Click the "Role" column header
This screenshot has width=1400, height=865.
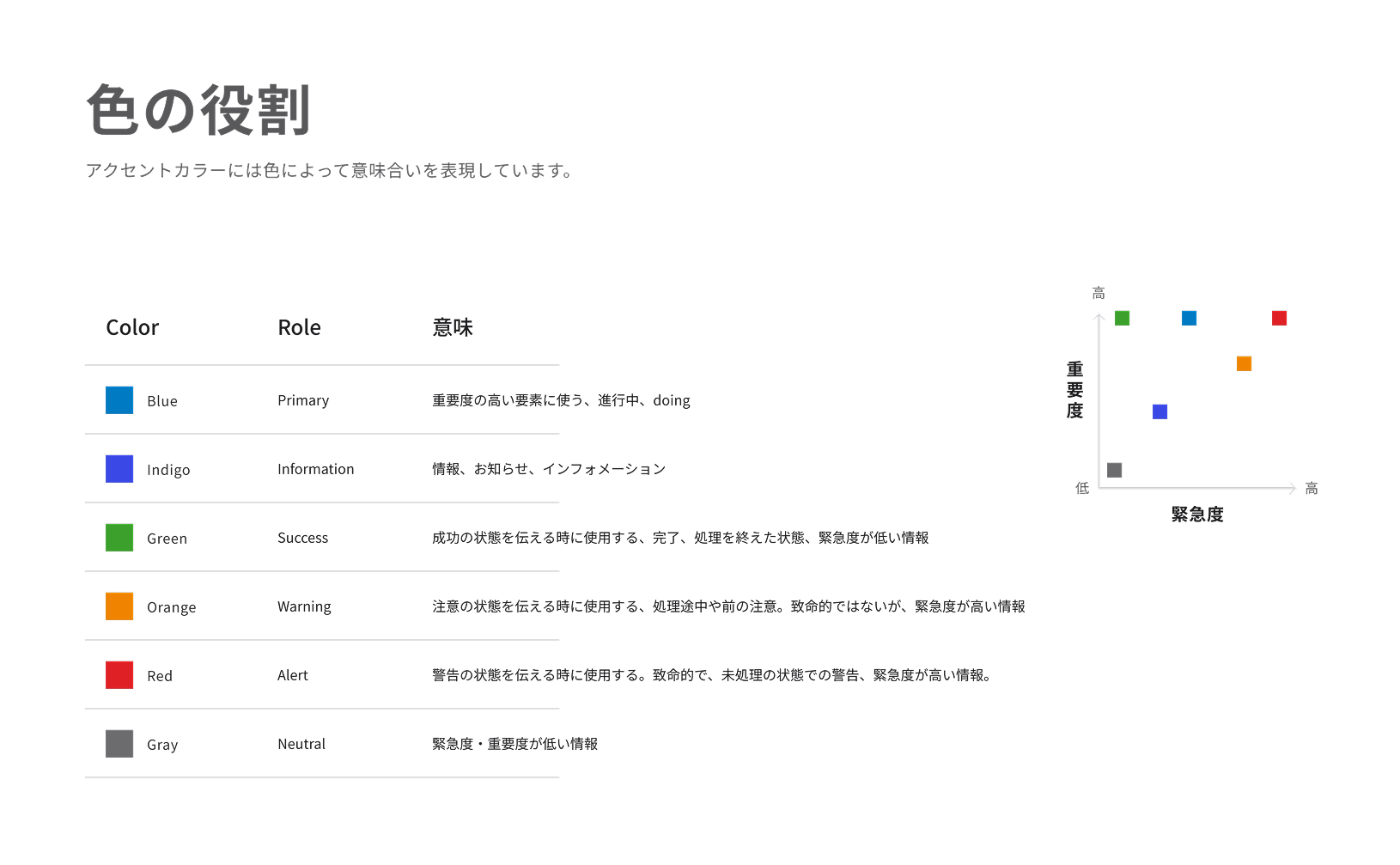coord(299,327)
